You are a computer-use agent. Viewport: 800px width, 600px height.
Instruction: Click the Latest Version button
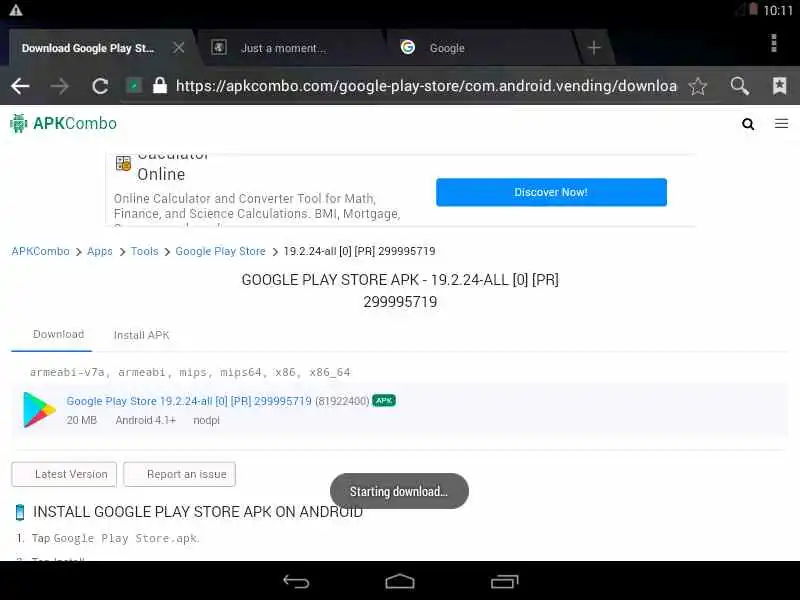64,474
